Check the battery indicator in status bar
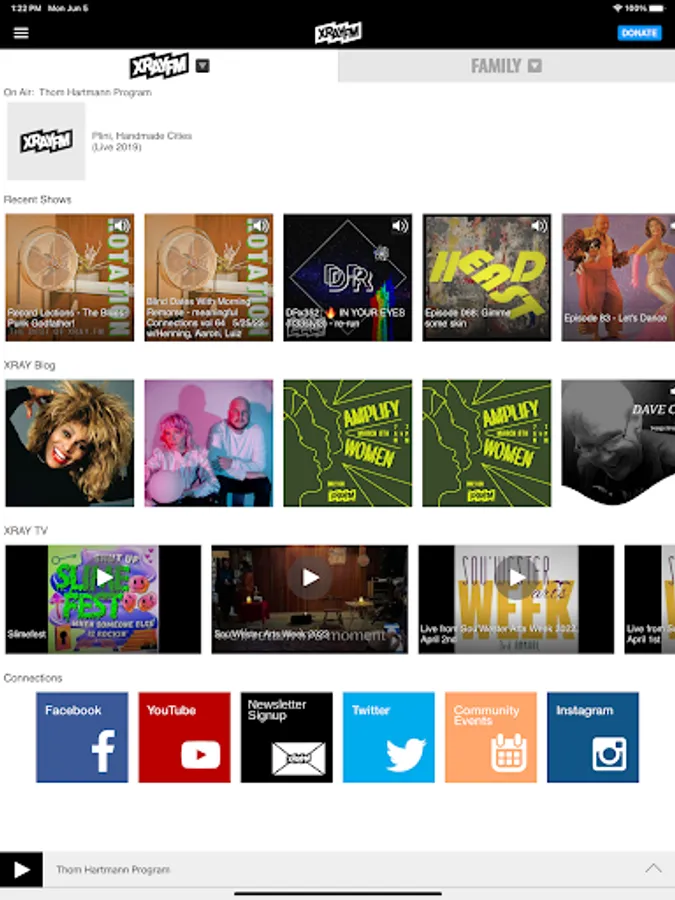Viewport: 675px width, 900px height. click(658, 8)
